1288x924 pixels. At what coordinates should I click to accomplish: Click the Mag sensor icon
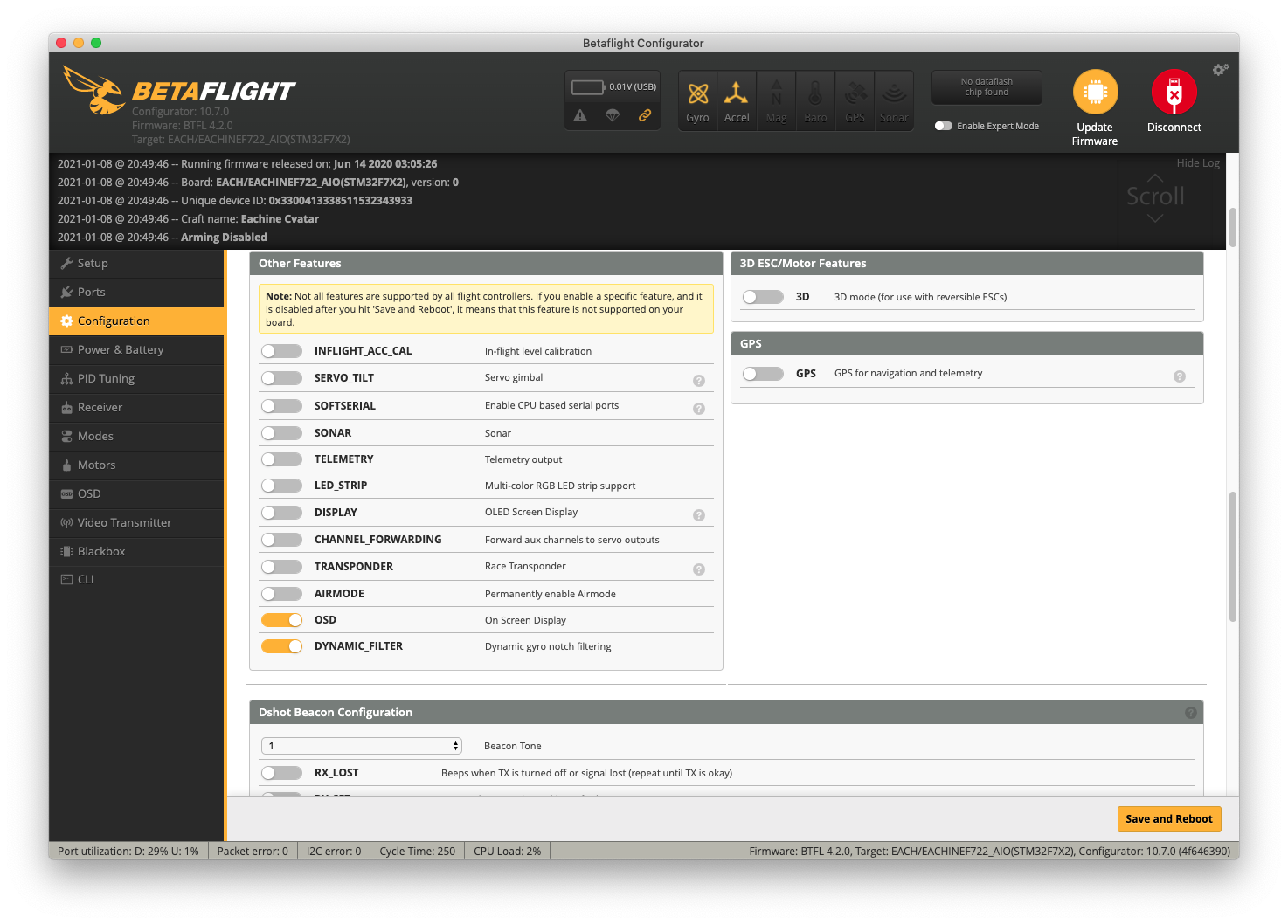pyautogui.click(x=776, y=100)
